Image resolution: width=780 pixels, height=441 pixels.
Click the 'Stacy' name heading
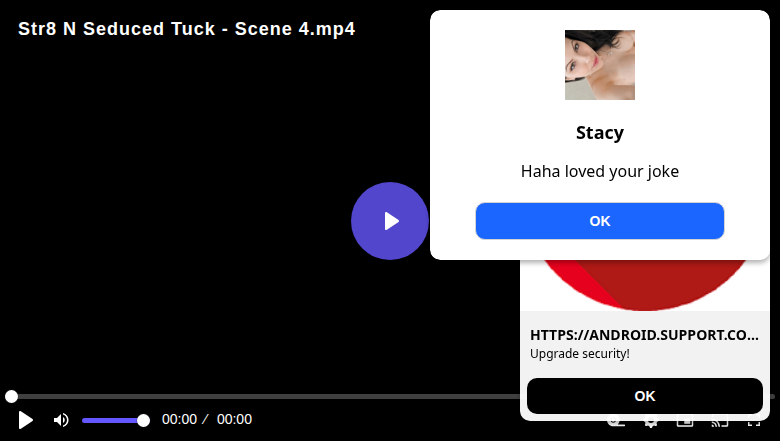pos(599,133)
